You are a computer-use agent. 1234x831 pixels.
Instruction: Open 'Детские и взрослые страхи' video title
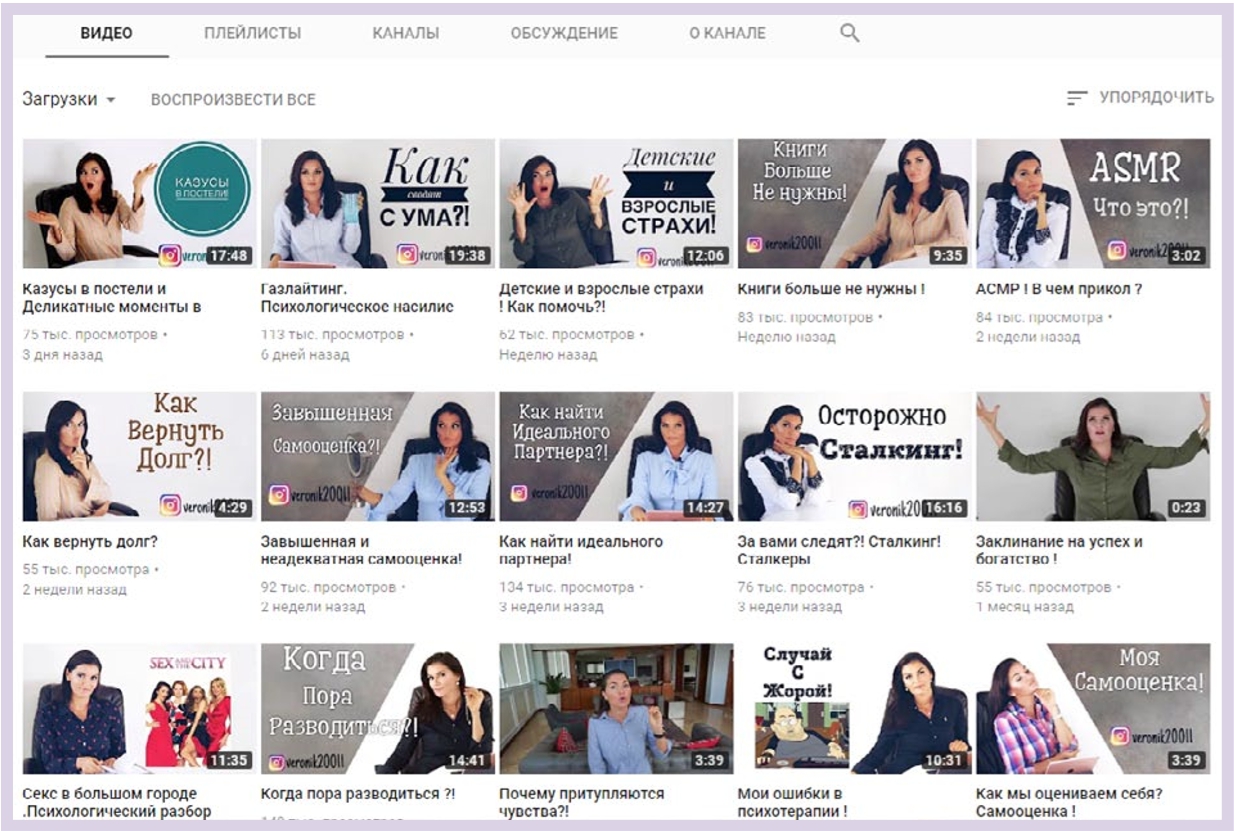click(x=600, y=297)
